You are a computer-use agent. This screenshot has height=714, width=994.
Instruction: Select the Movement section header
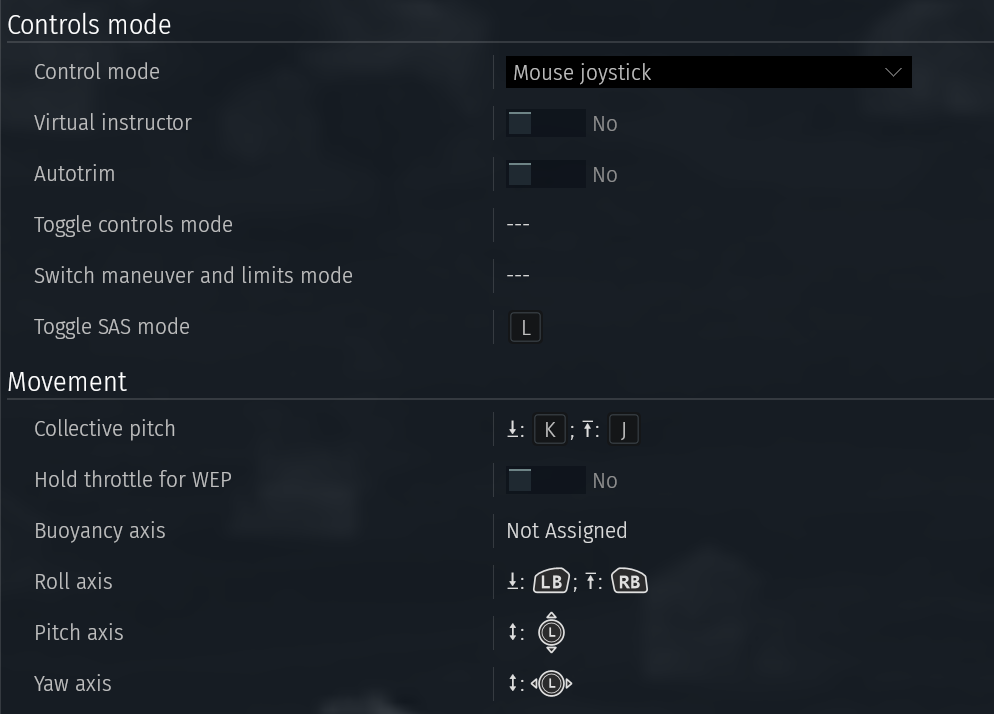(67, 382)
